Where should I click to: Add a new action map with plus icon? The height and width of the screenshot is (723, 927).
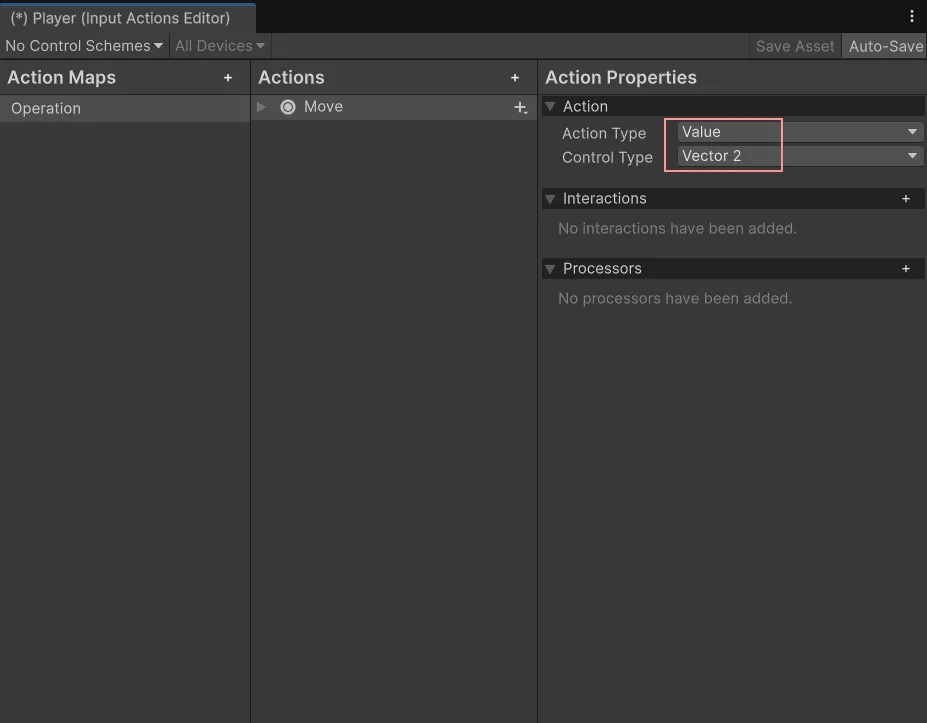228,78
